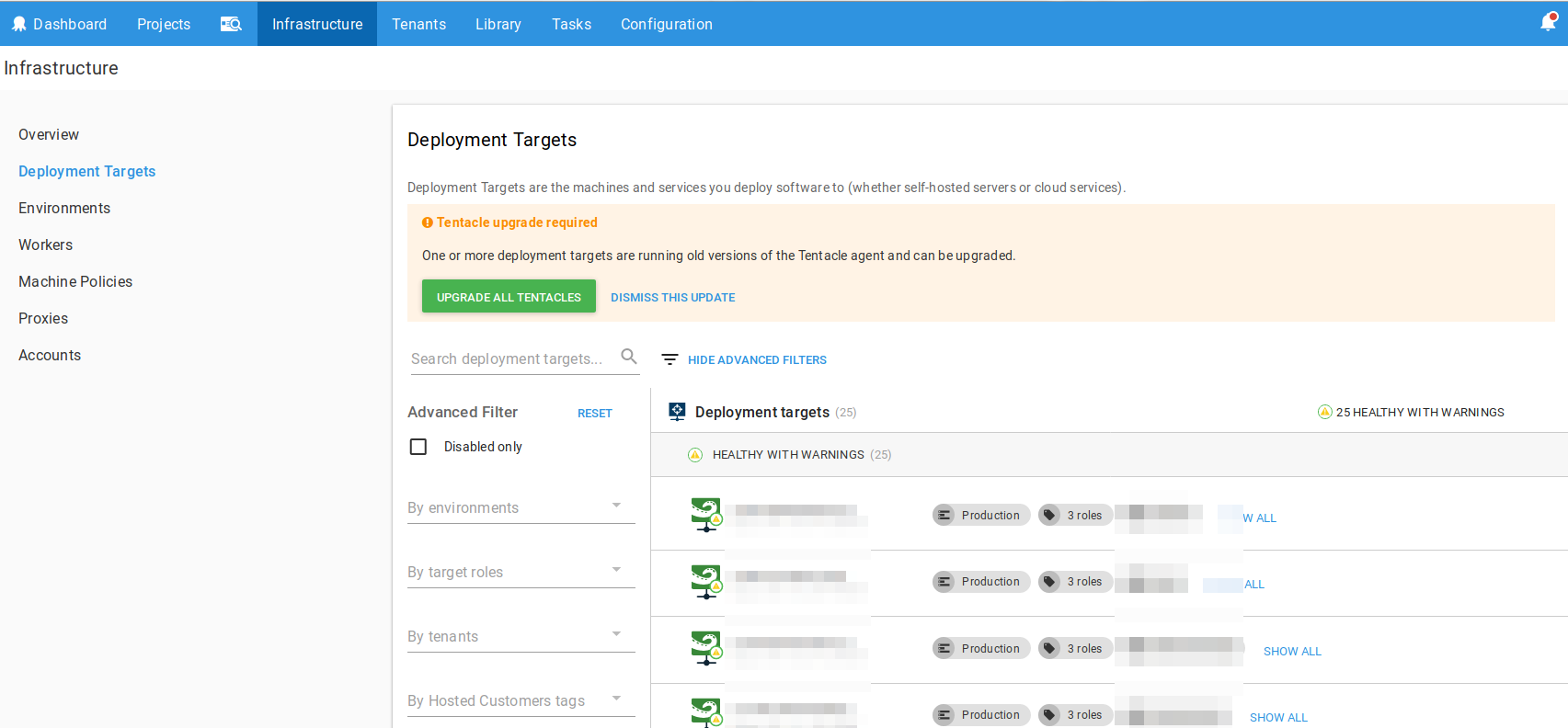Click the search magnifier in deployment targets search

(629, 357)
